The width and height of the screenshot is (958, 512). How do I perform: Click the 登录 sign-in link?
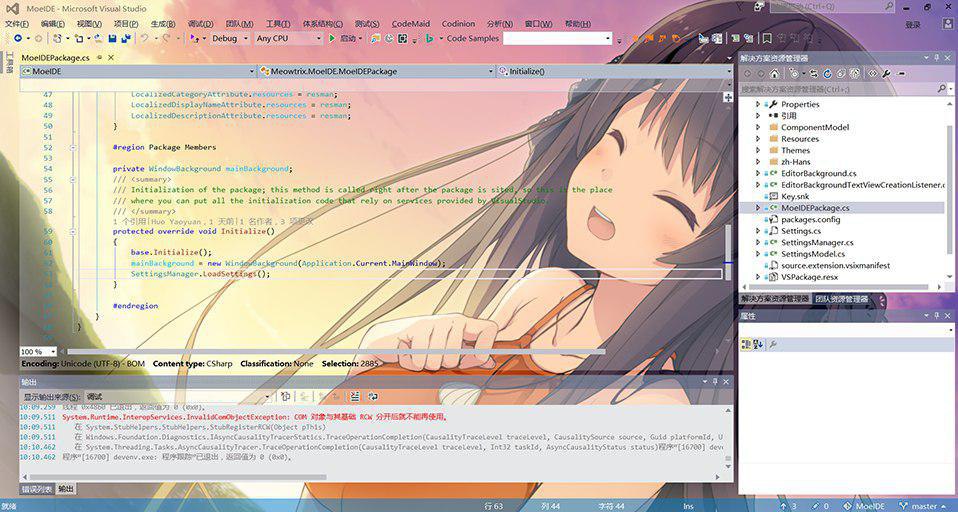[x=913, y=24]
